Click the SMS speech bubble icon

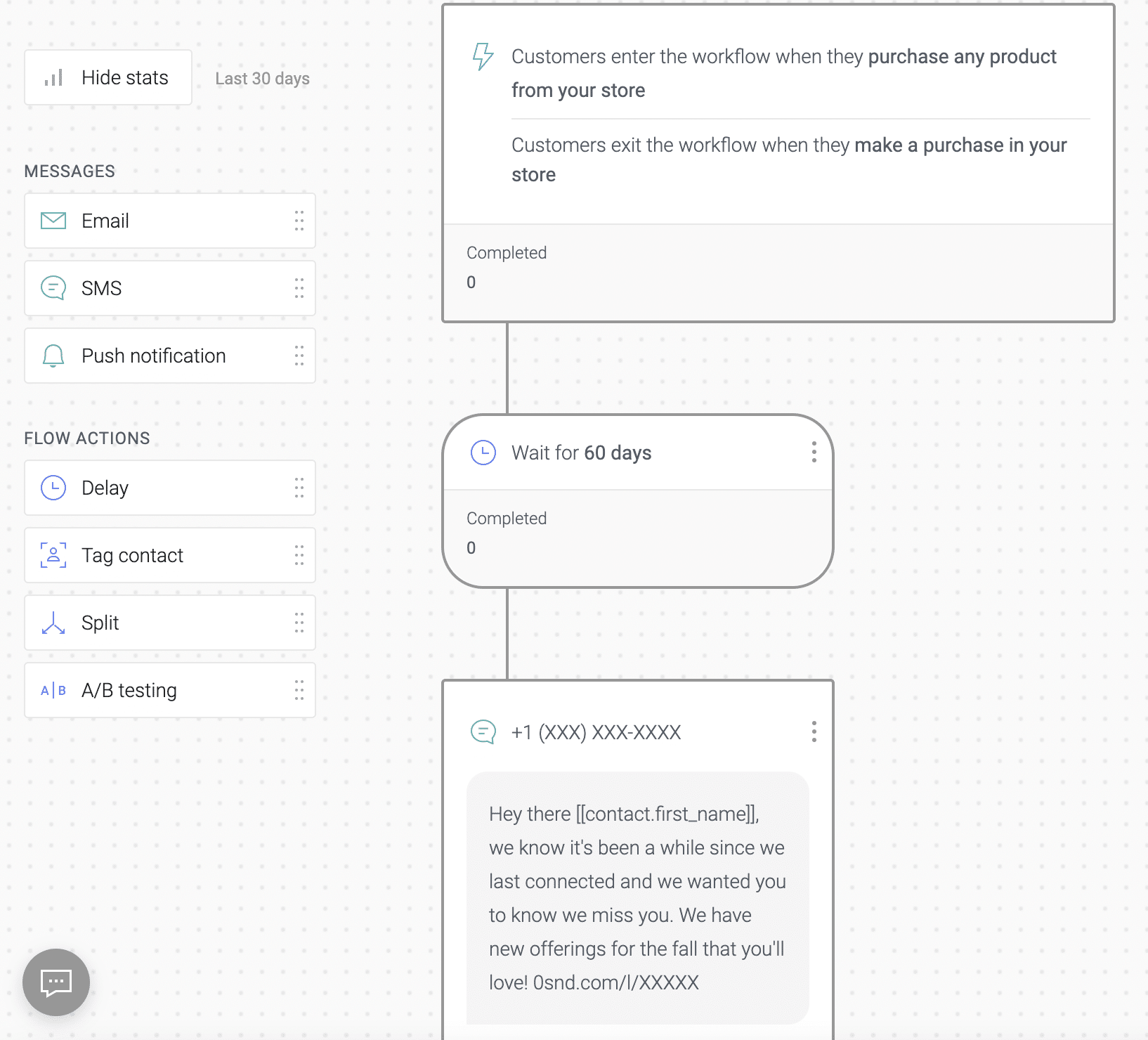click(53, 288)
